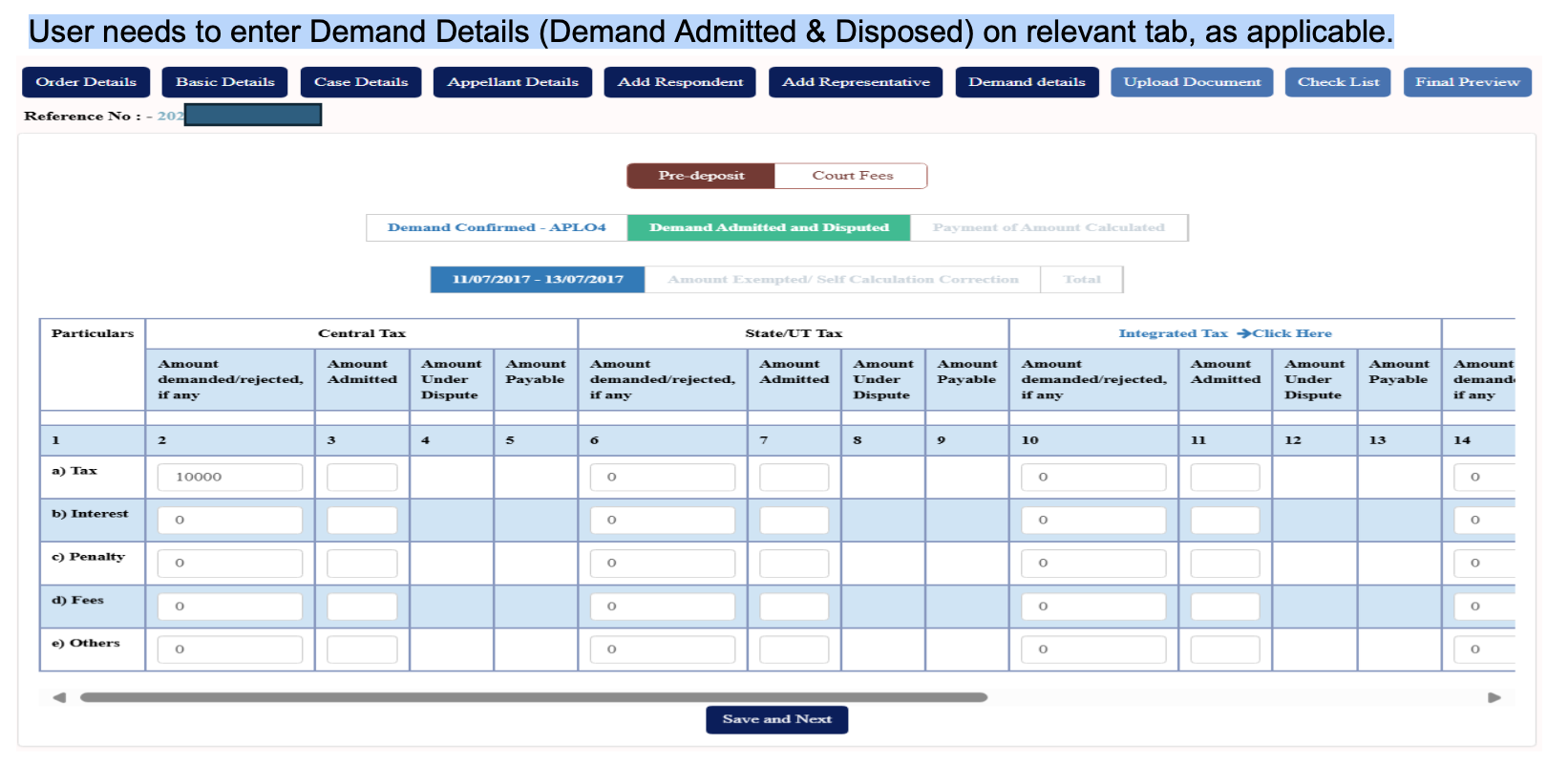
Task: Switch to Demand details tab
Action: pos(1027,82)
